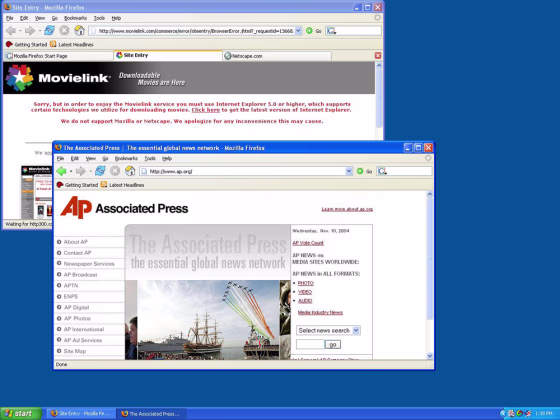The height and width of the screenshot is (420, 560).
Task: Open Getting Started bookmark in Site Entry window
Action: pyautogui.click(x=26, y=44)
